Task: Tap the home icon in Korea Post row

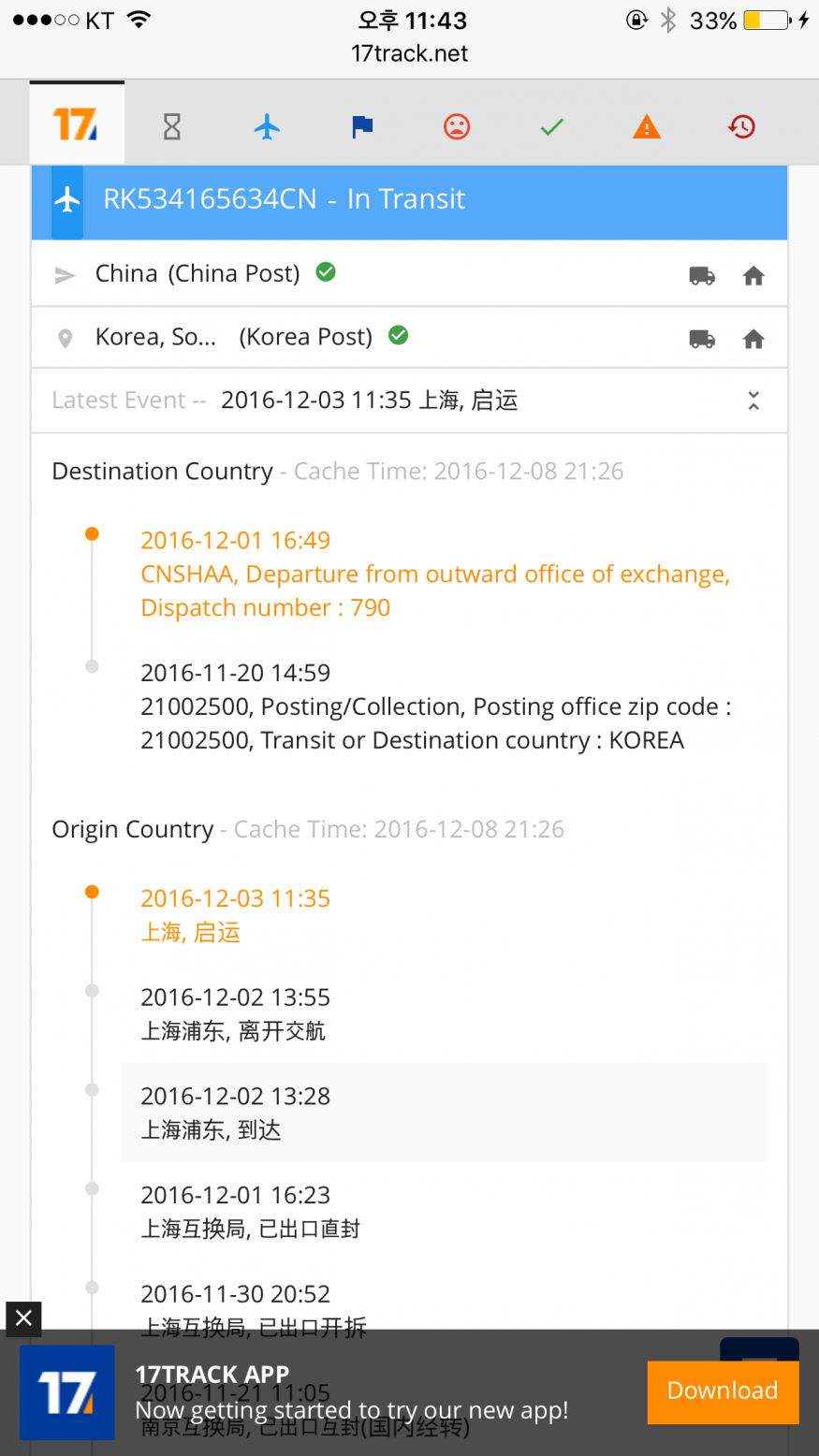Action: coord(753,340)
